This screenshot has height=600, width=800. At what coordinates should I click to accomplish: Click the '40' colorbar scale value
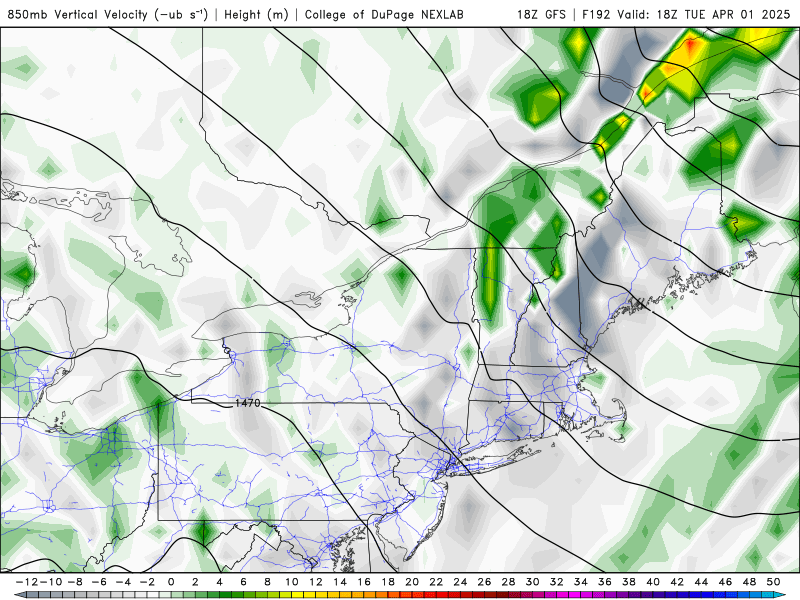653,582
